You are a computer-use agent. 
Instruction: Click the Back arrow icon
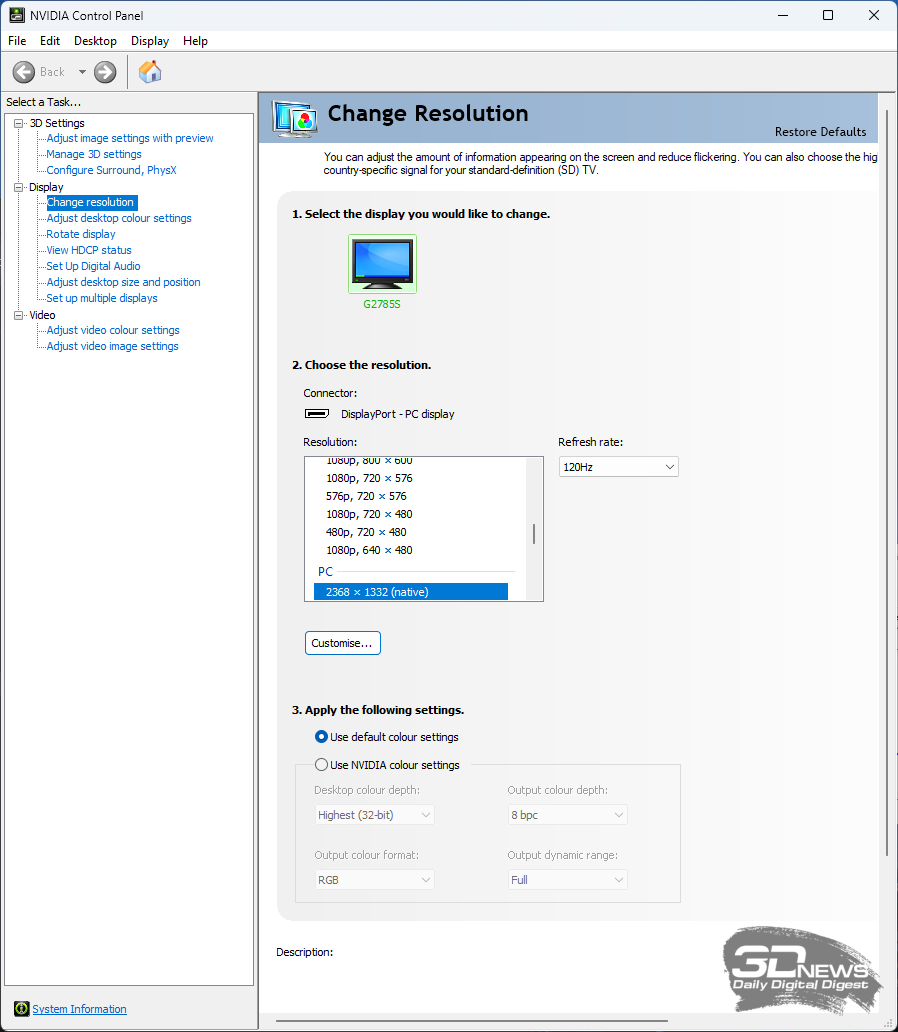24,72
